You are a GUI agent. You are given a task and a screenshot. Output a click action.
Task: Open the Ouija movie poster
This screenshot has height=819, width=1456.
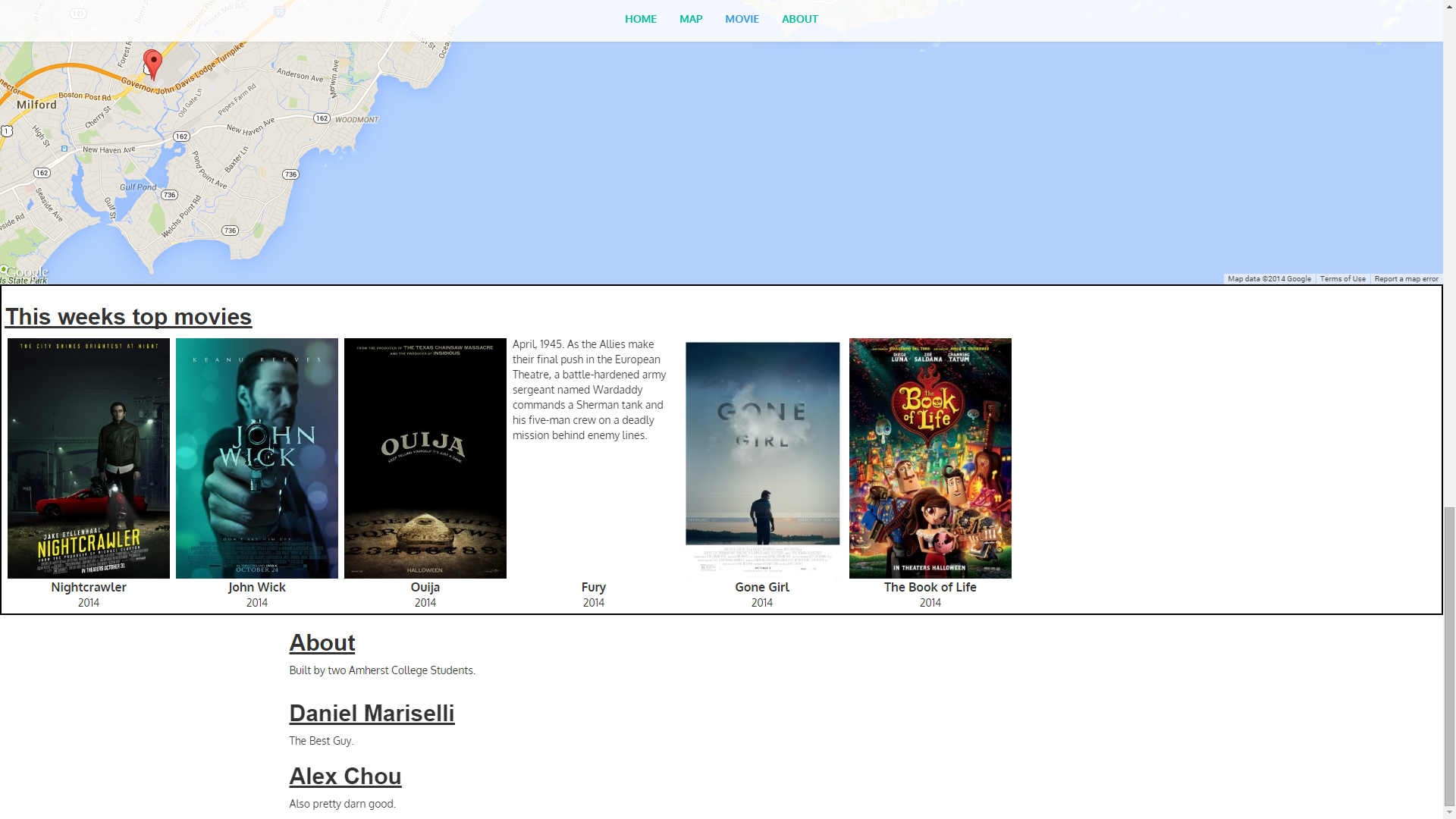click(x=425, y=458)
